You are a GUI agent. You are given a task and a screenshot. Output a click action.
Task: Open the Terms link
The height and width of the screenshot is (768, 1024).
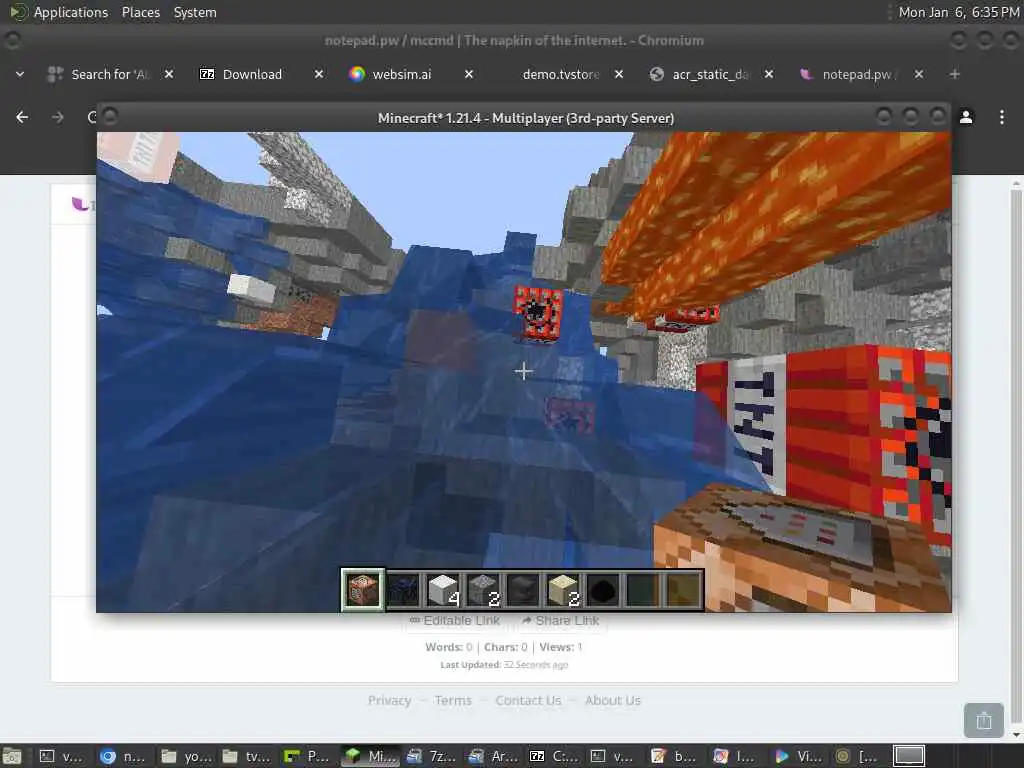pyautogui.click(x=453, y=700)
